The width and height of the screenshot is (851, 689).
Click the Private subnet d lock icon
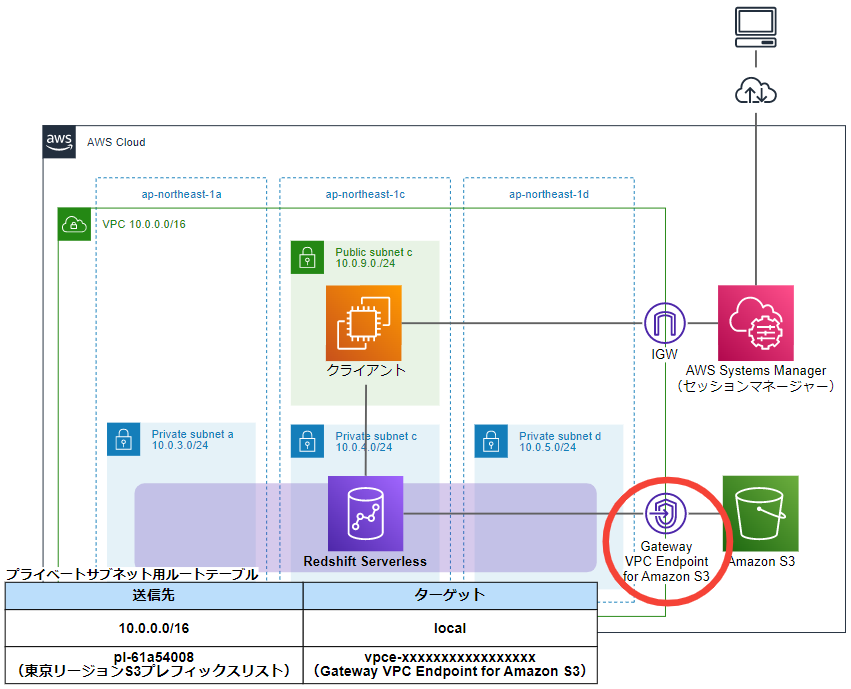(x=491, y=441)
